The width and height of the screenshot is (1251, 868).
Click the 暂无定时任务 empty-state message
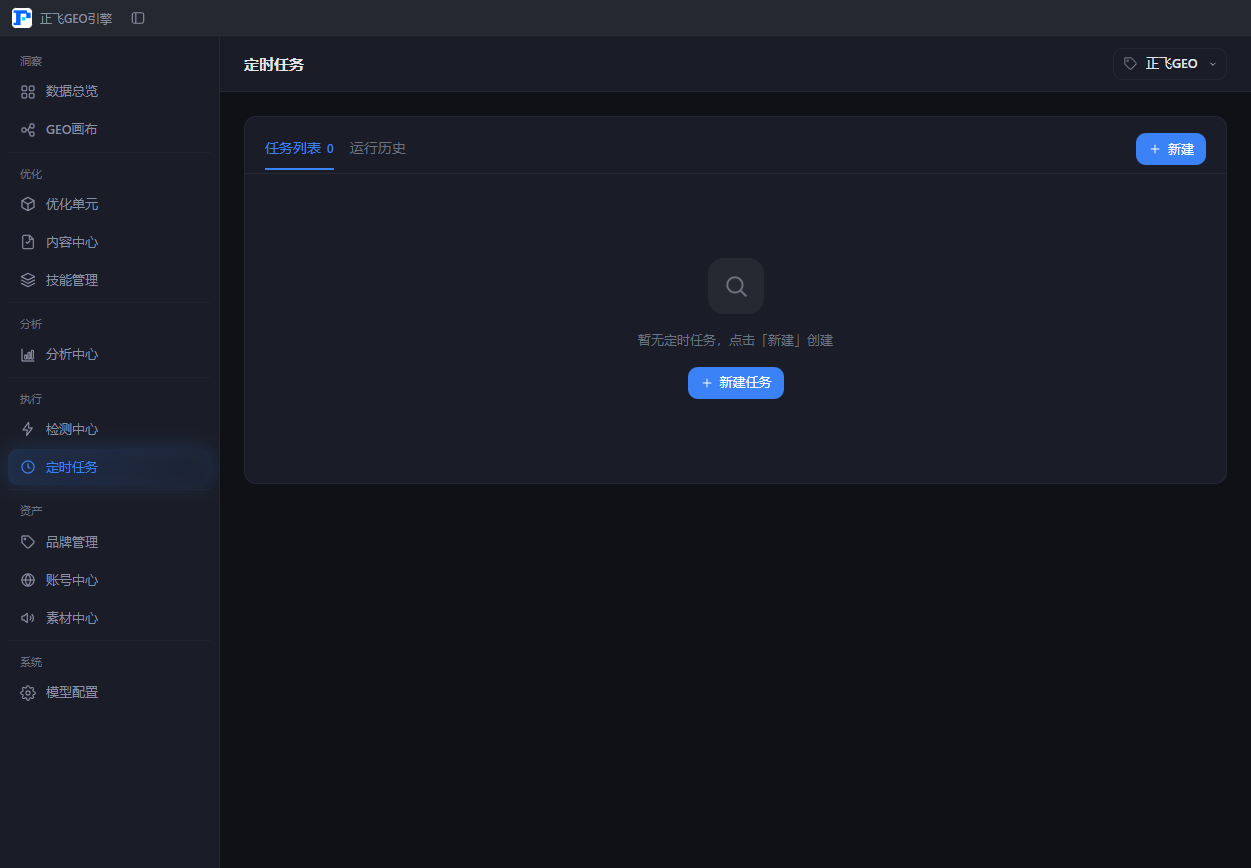point(736,340)
